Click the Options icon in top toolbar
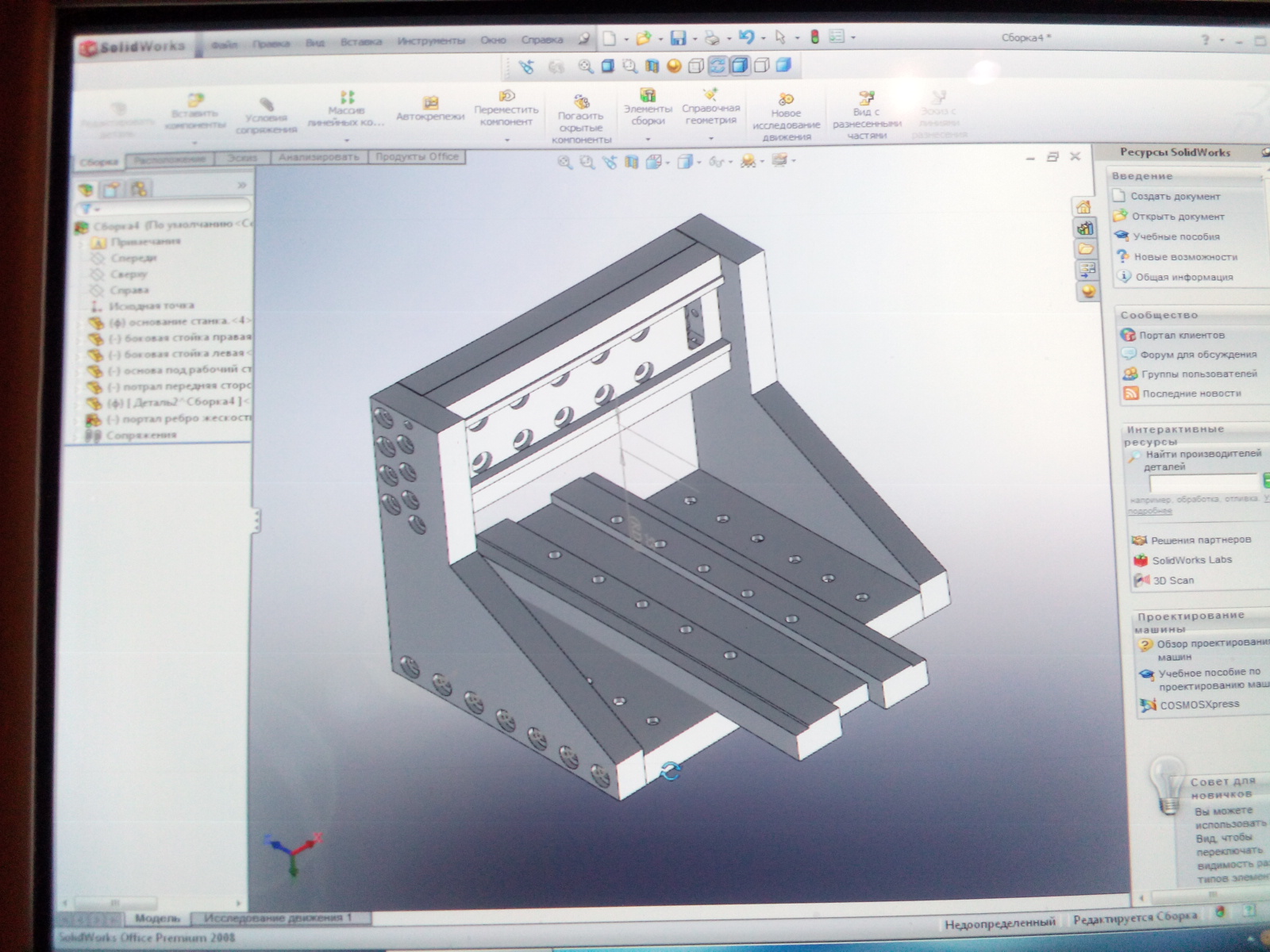The height and width of the screenshot is (952, 1270). point(836,36)
